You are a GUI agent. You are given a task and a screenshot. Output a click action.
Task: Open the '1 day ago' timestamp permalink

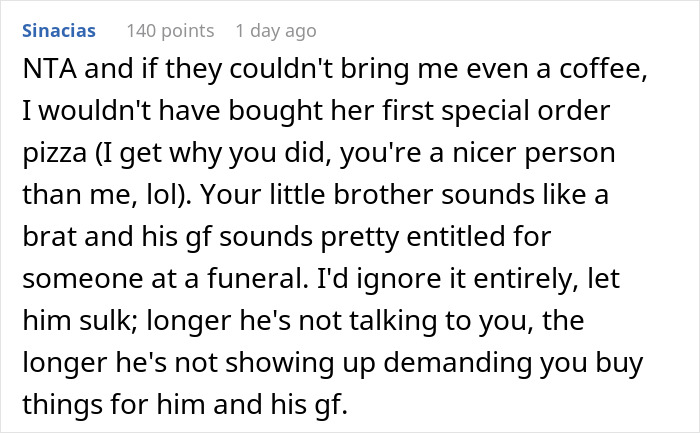point(275,31)
